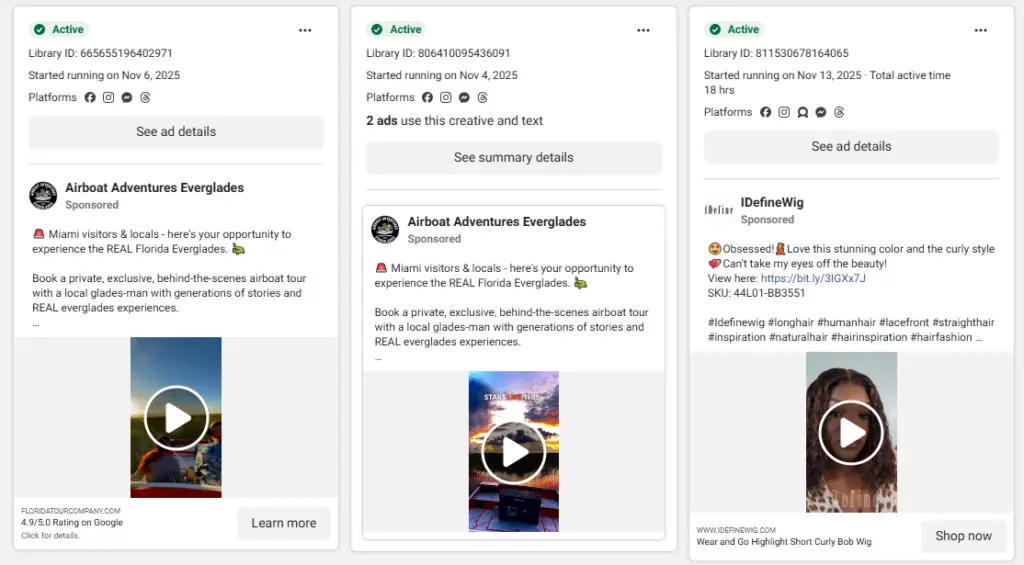
Task: Click 'Started running on Nov 6, 2025'
Action: tap(104, 75)
